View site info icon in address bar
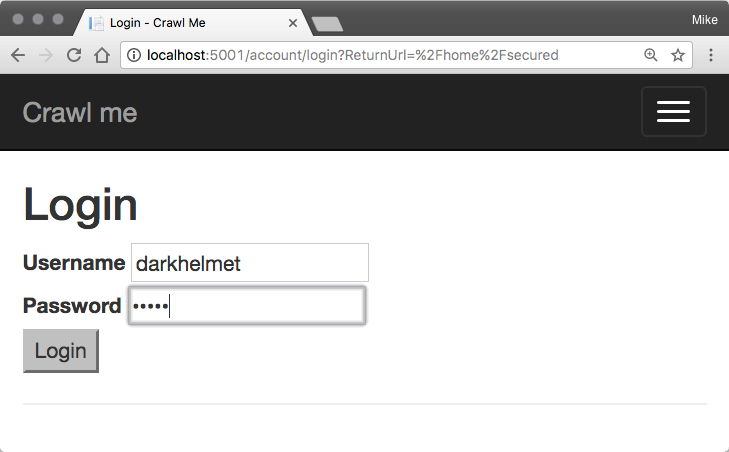 tap(134, 55)
